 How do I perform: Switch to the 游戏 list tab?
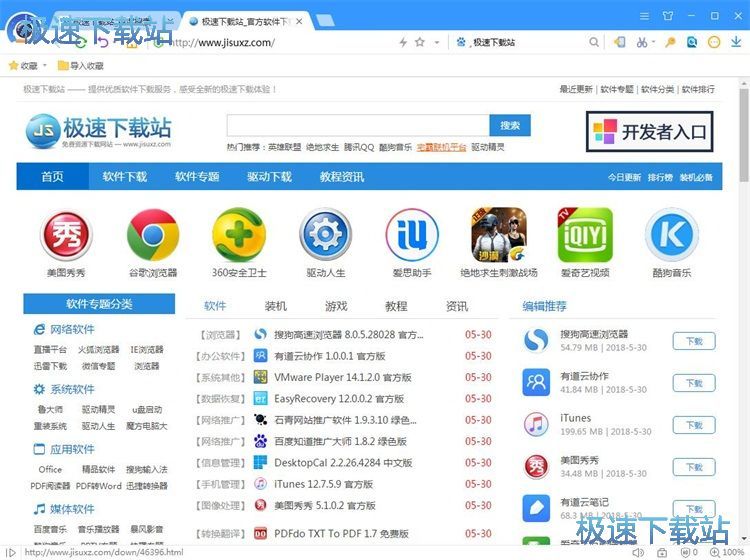pyautogui.click(x=336, y=306)
